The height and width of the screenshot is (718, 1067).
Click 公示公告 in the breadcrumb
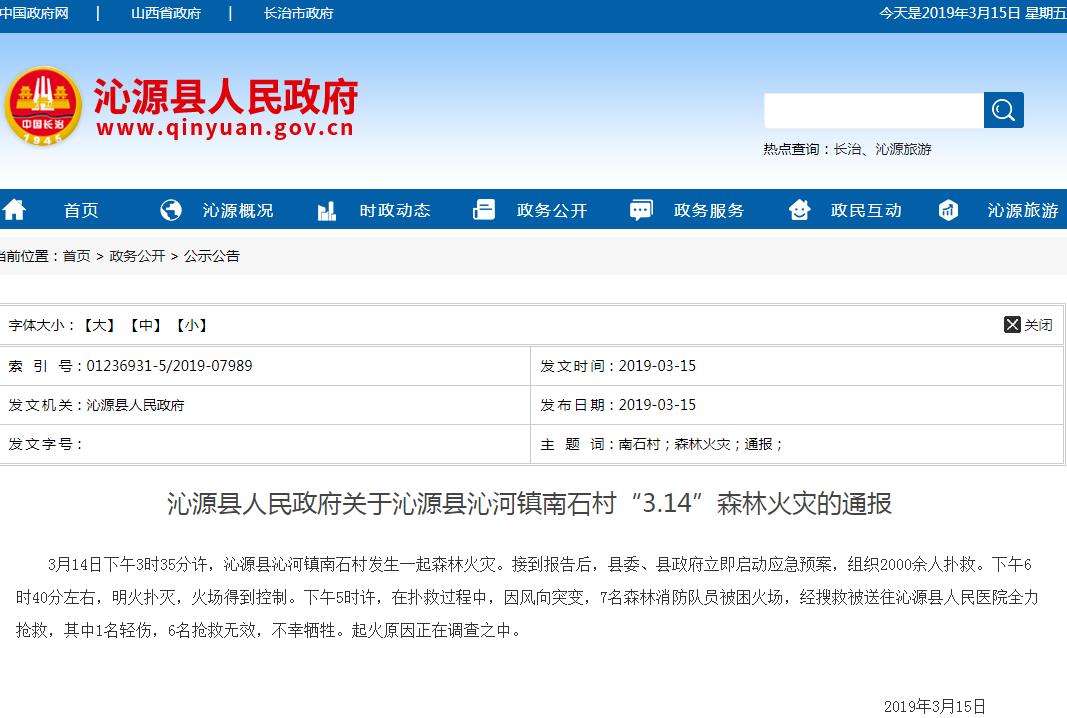(211, 256)
